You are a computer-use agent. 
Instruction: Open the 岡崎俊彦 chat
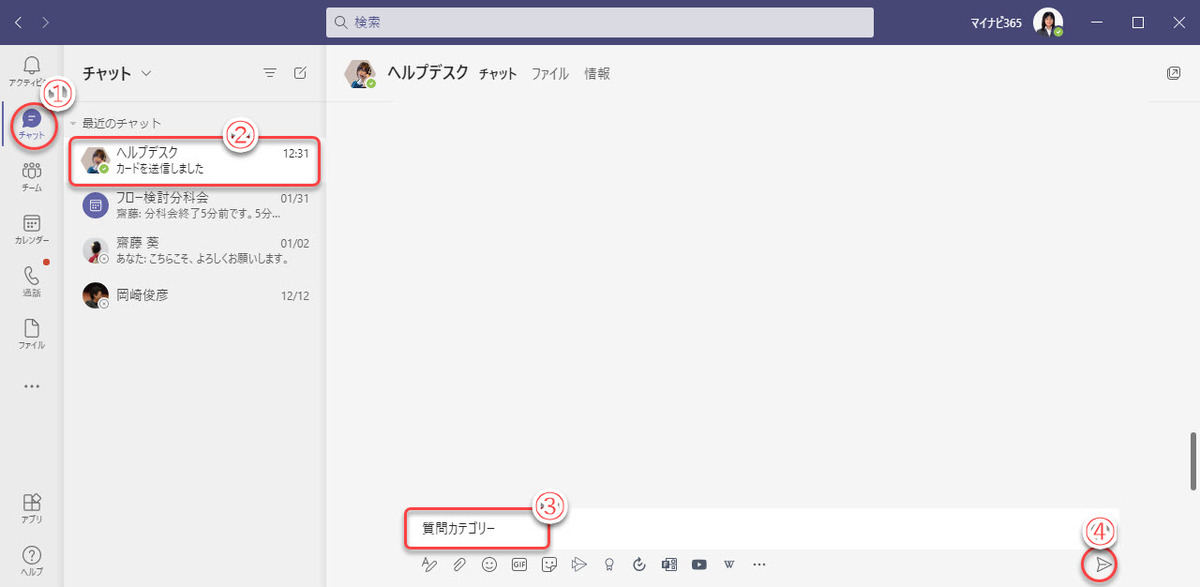coord(194,295)
